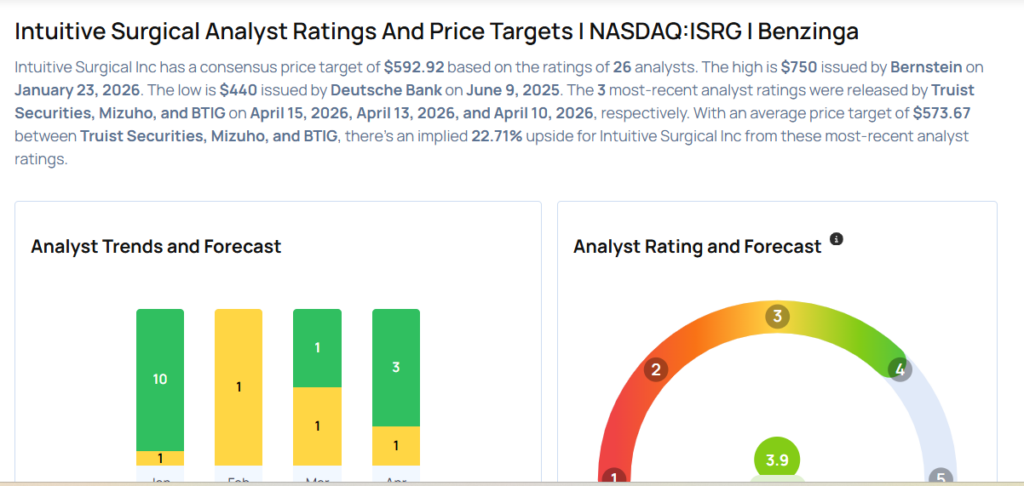Select the yellow segment of the March bar
The height and width of the screenshot is (486, 1024).
(317, 426)
